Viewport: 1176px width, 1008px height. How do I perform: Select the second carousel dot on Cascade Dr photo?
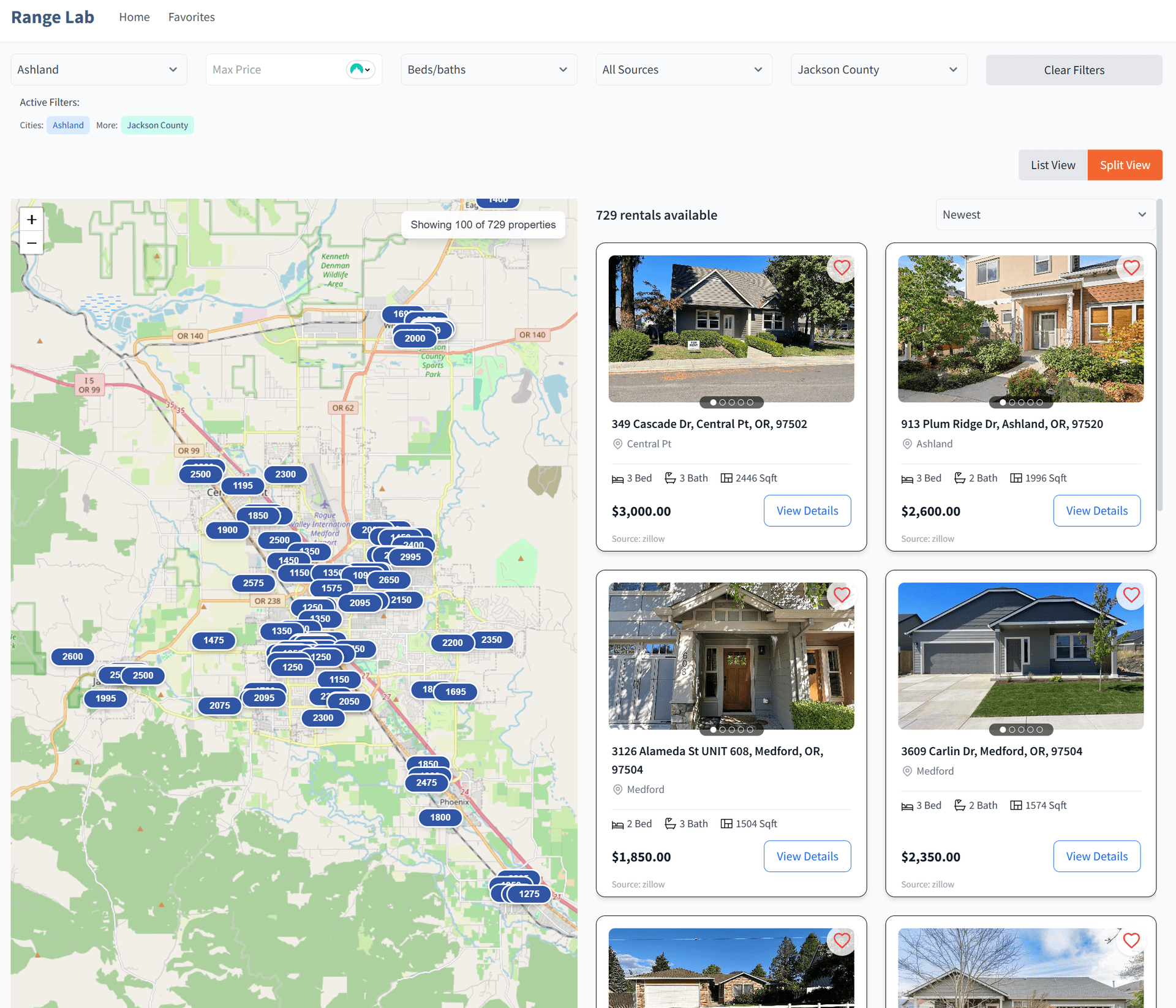click(x=723, y=402)
